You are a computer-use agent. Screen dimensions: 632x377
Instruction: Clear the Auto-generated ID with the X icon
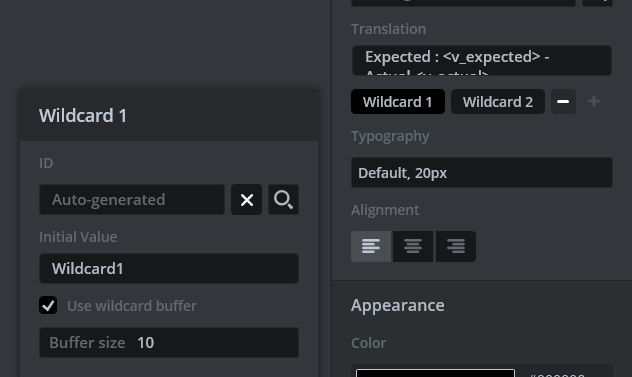coord(246,200)
